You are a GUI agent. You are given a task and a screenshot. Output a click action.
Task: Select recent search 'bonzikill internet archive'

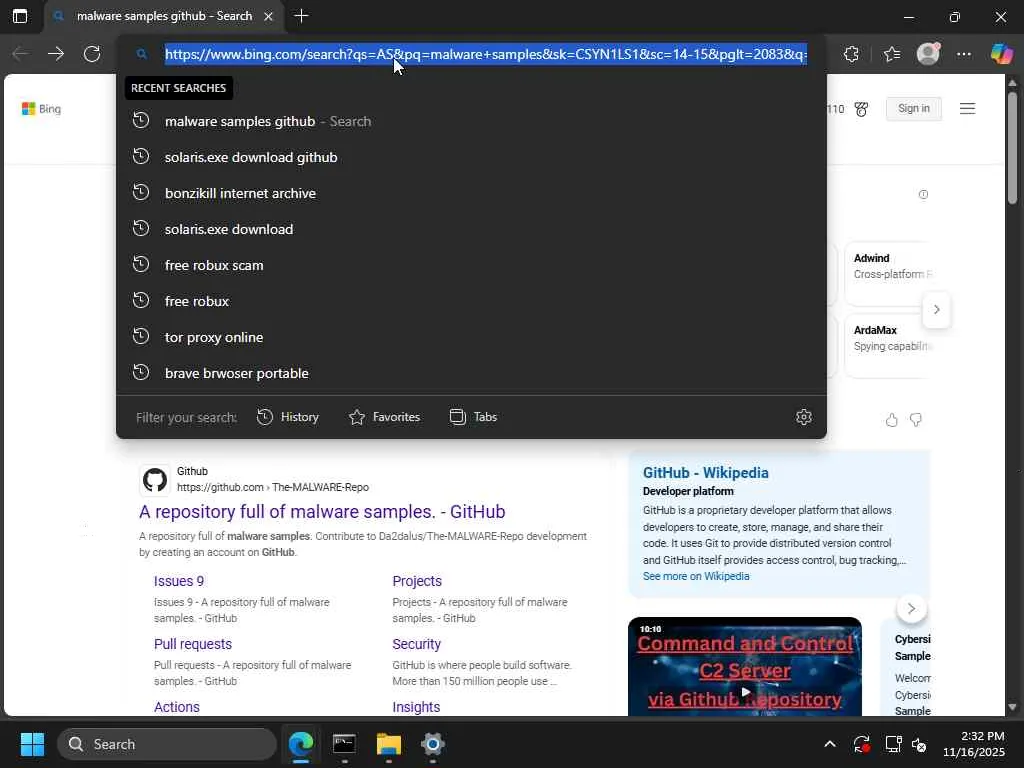[x=471, y=193]
